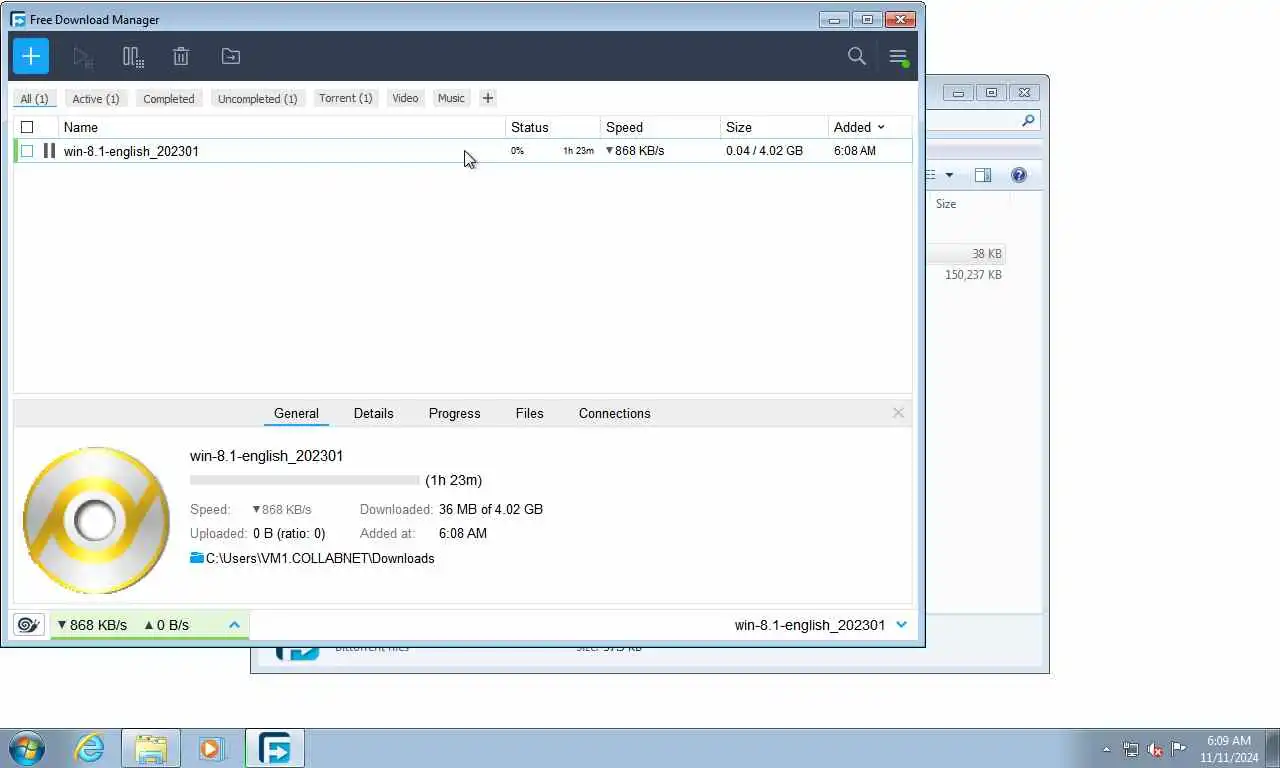Expand the speed panel arrow in the status bar
Screen dimensions: 1280x768
tap(234, 625)
